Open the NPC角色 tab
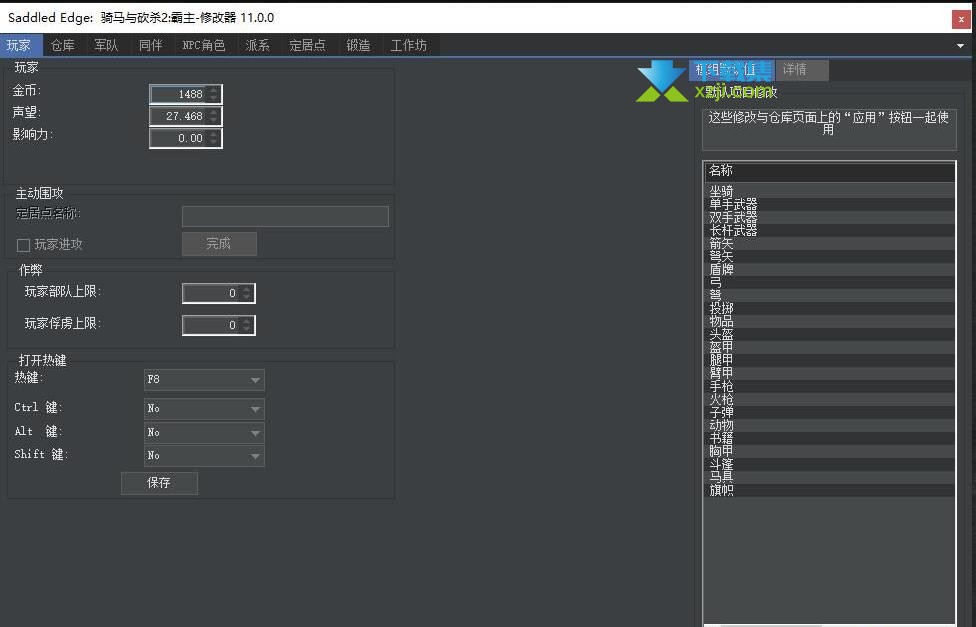976x627 pixels. (204, 45)
